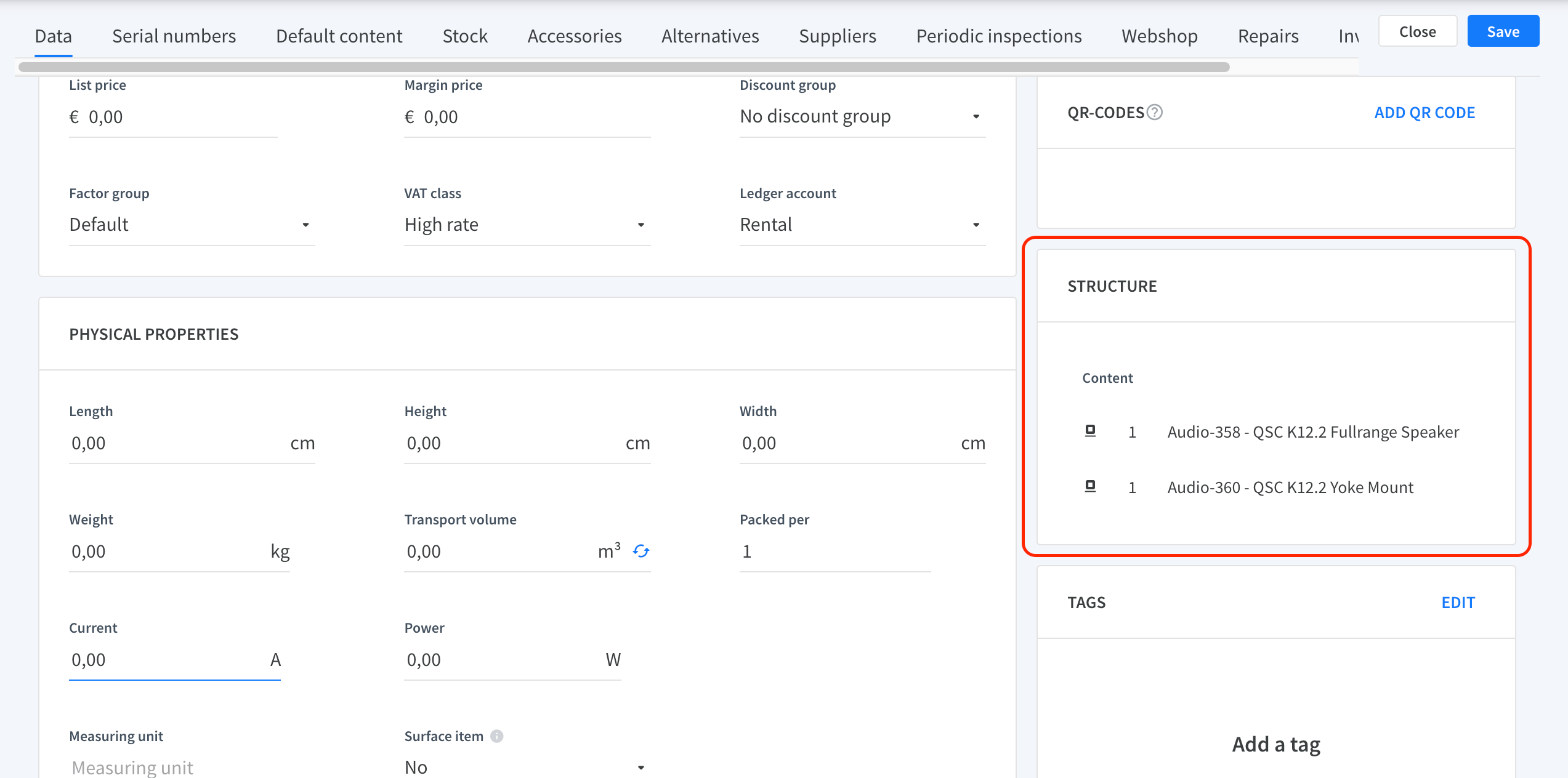Click the horizontal tab bar scrollbar
Image resolution: width=1568 pixels, height=778 pixels.
pos(624,66)
